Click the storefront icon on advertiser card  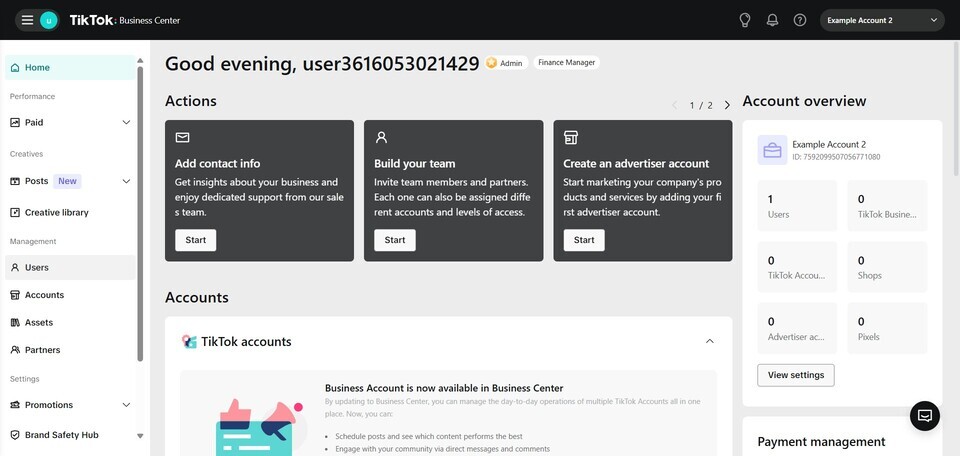pyautogui.click(x=571, y=137)
